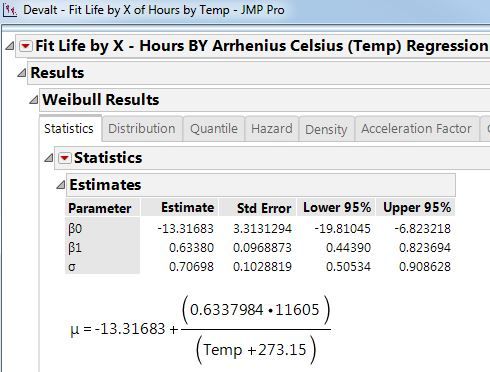The width and height of the screenshot is (490, 372).
Task: Switch to the Quantile tab
Action: (x=214, y=129)
